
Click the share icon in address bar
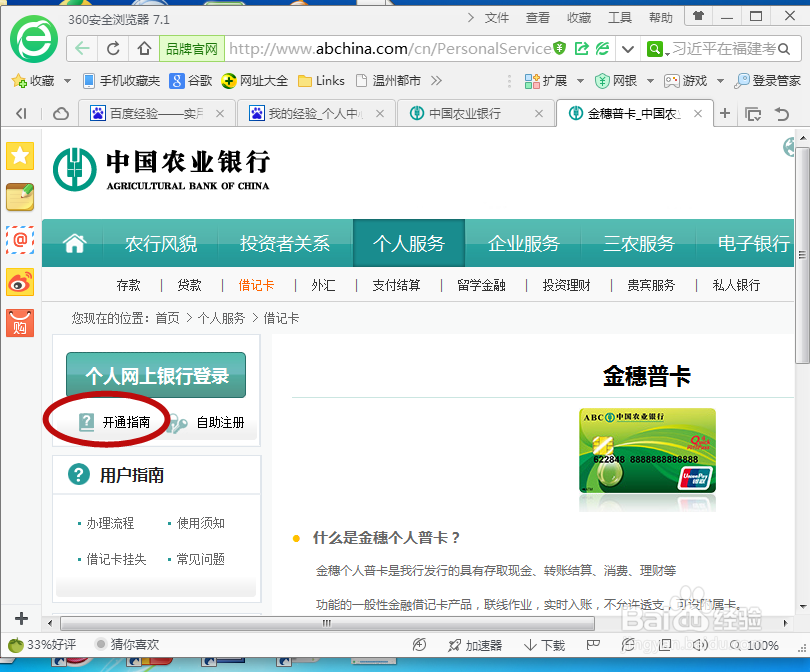(582, 49)
